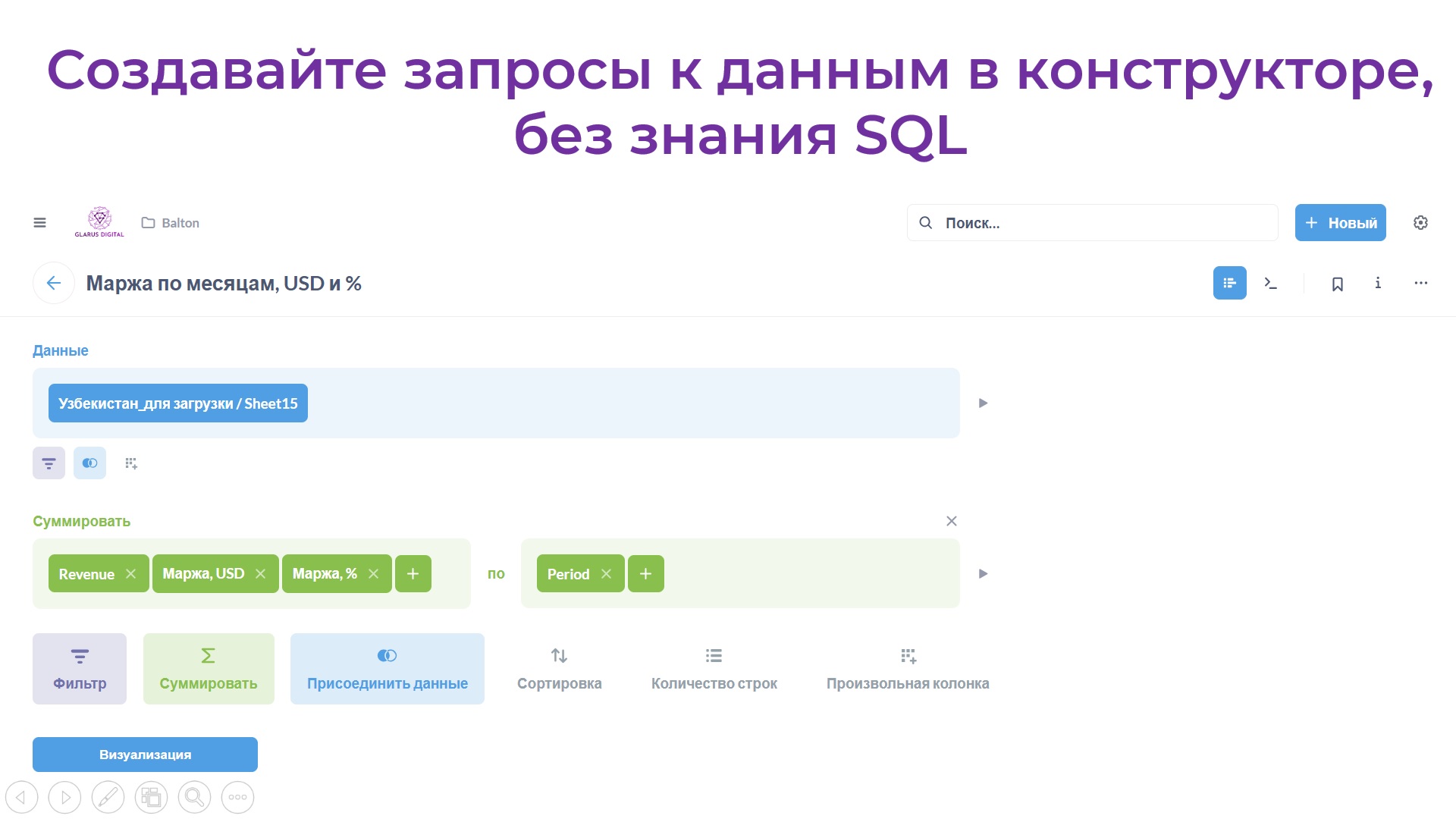This screenshot has height=819, width=1456.
Task: Add a new grouping with plus button
Action: click(x=645, y=574)
